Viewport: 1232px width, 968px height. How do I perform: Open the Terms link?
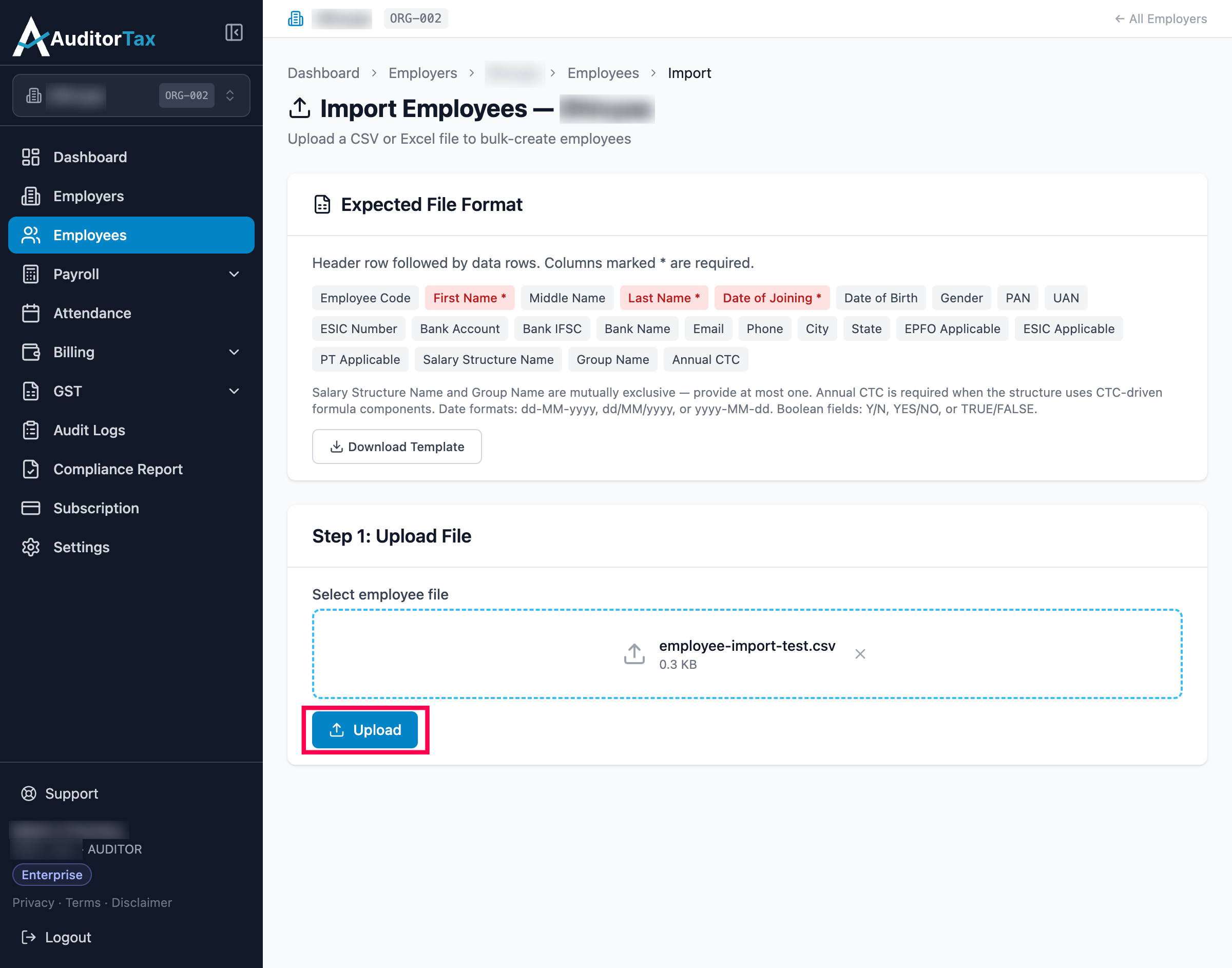coord(83,902)
